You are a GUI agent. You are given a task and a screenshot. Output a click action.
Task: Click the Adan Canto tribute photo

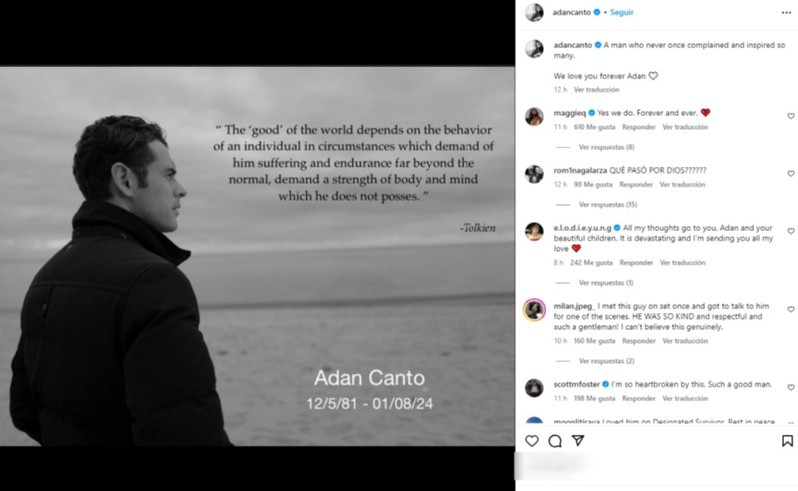point(257,256)
